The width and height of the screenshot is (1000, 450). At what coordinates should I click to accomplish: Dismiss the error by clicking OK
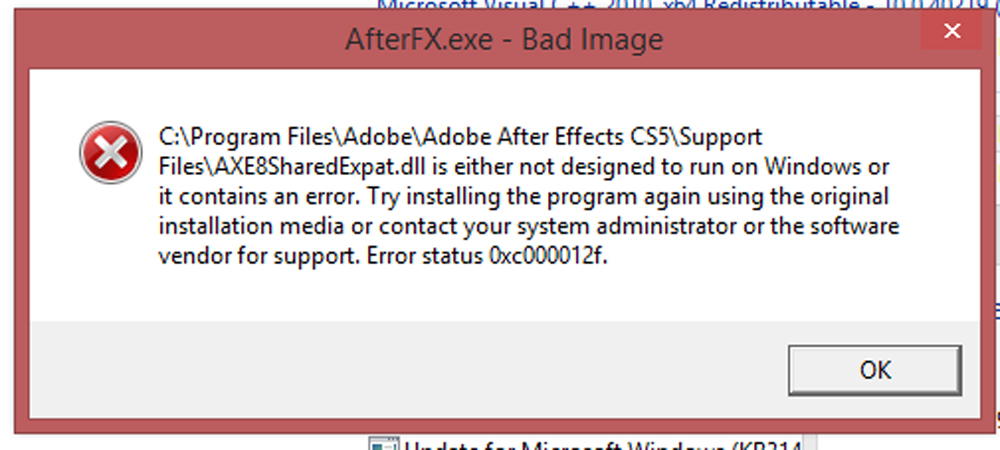[874, 370]
